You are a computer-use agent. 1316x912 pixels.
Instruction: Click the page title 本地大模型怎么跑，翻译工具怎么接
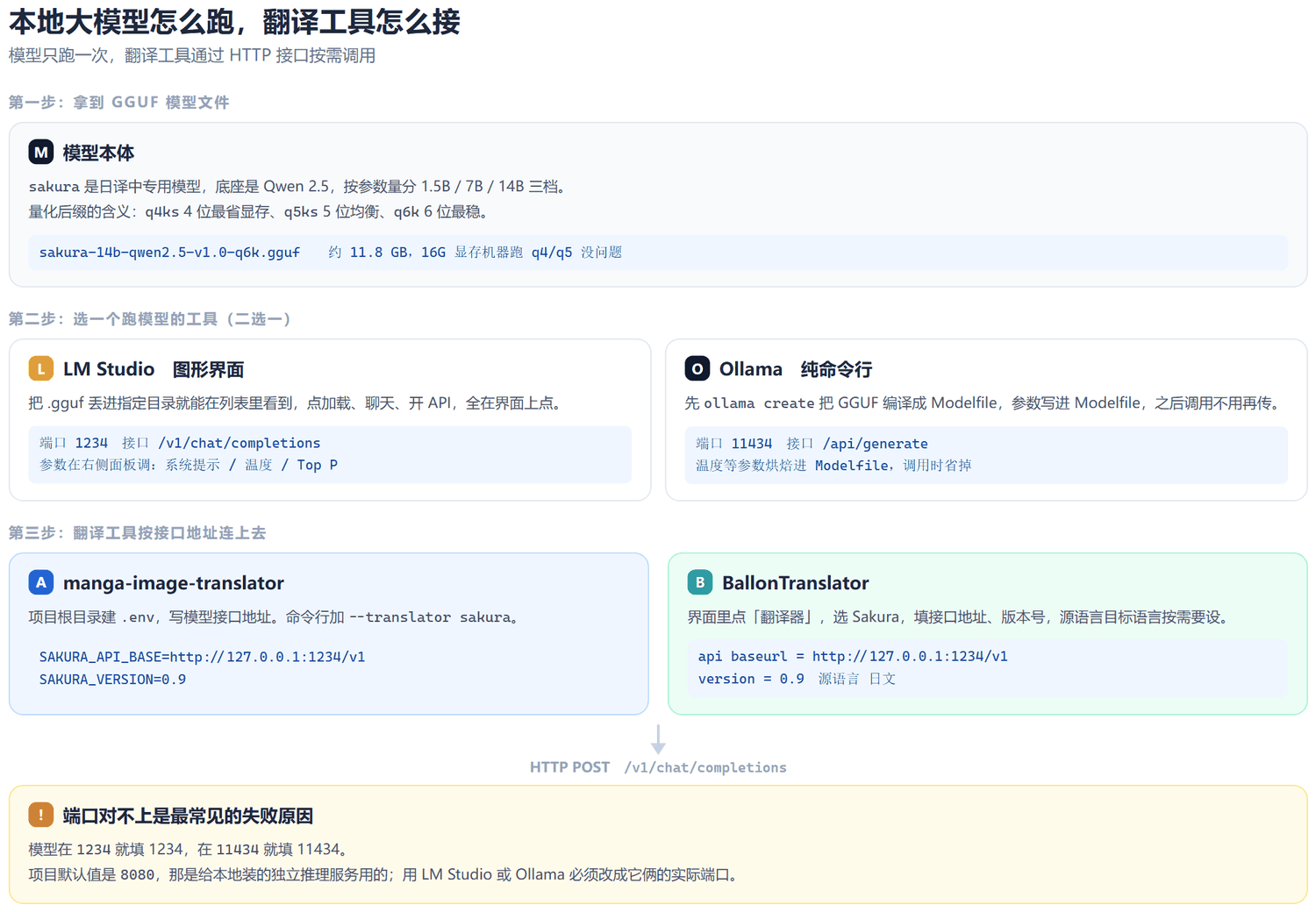click(x=234, y=22)
